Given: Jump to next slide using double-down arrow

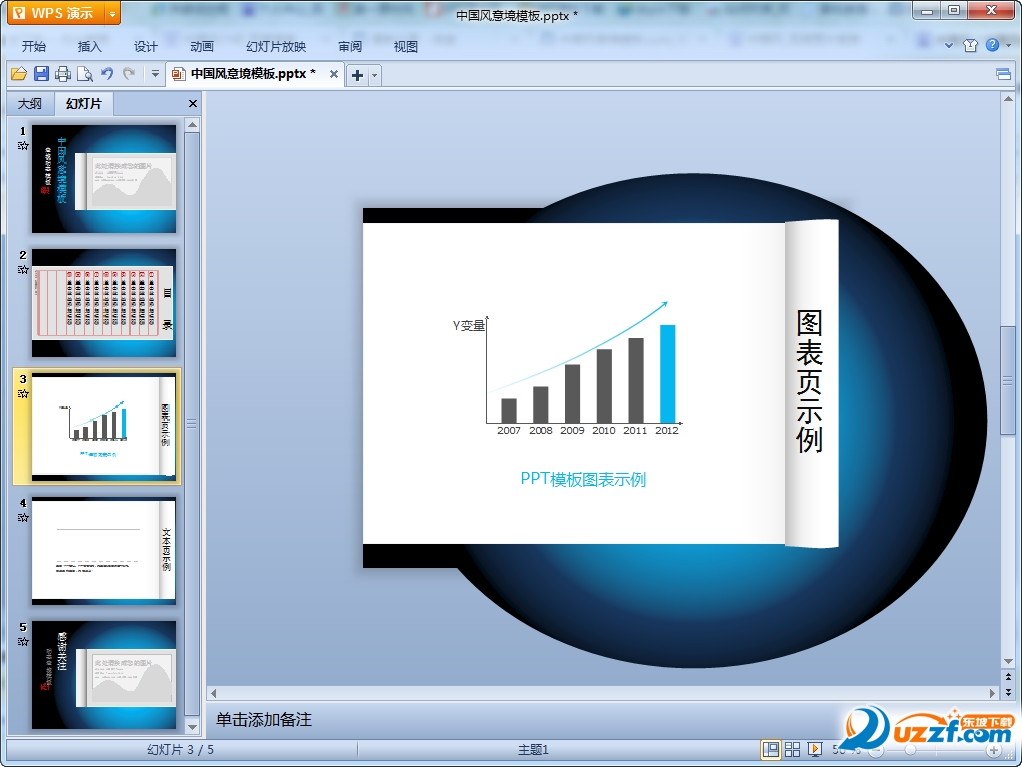Looking at the screenshot, I should [x=1008, y=691].
